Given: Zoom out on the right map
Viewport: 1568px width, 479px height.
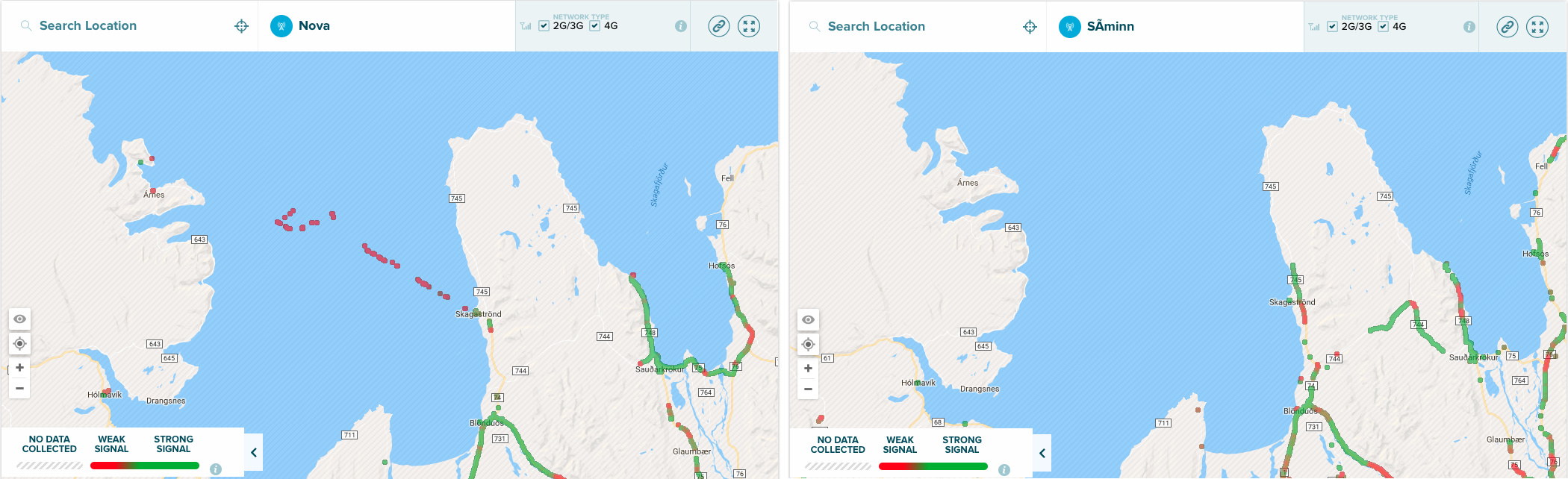Looking at the screenshot, I should point(809,389).
